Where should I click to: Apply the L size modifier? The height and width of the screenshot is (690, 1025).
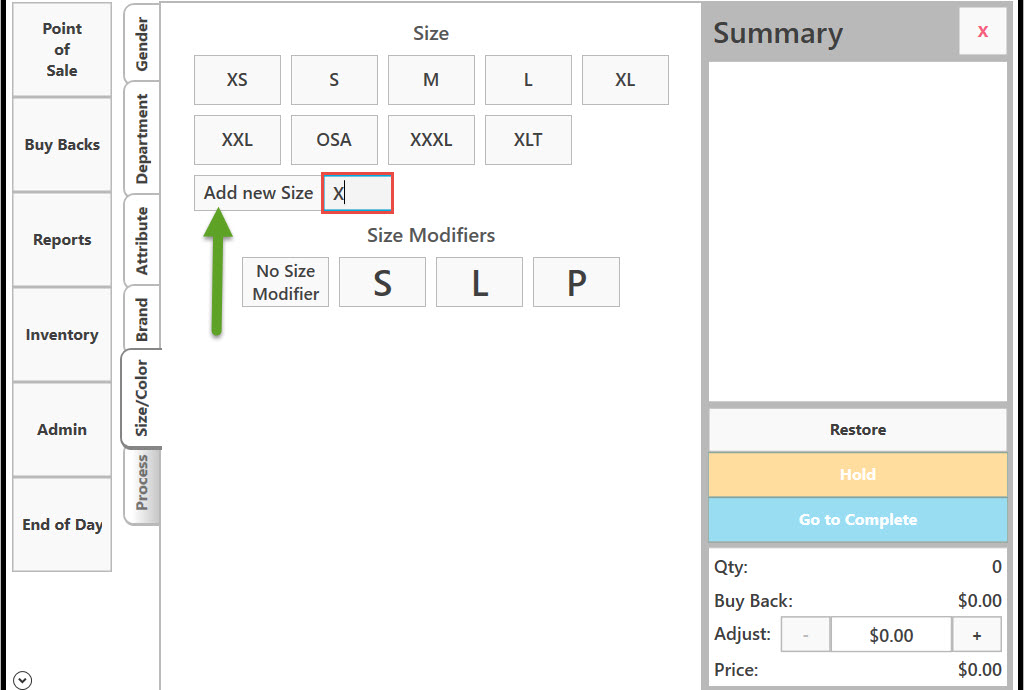point(479,282)
